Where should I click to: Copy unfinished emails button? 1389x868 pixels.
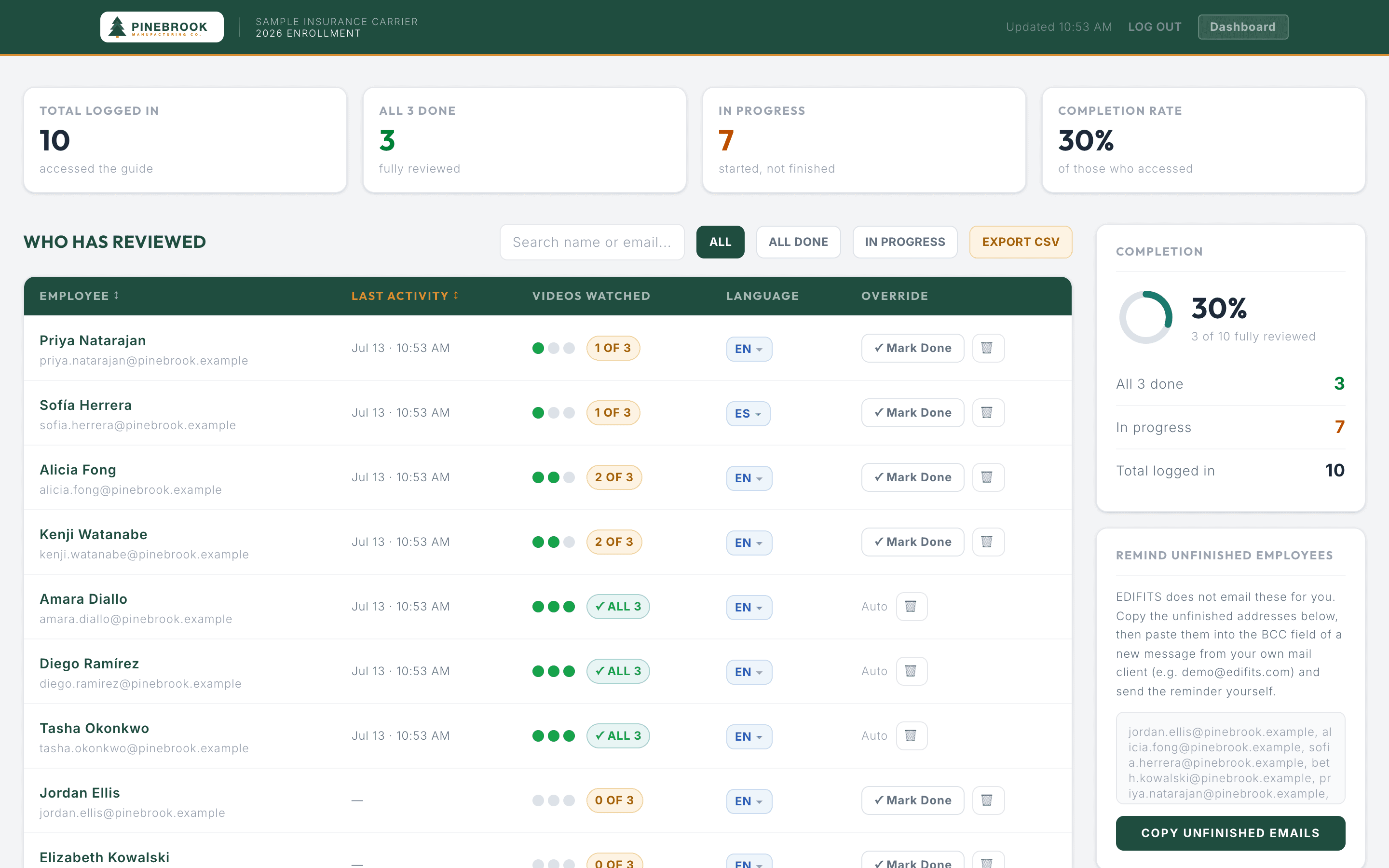(x=1230, y=833)
